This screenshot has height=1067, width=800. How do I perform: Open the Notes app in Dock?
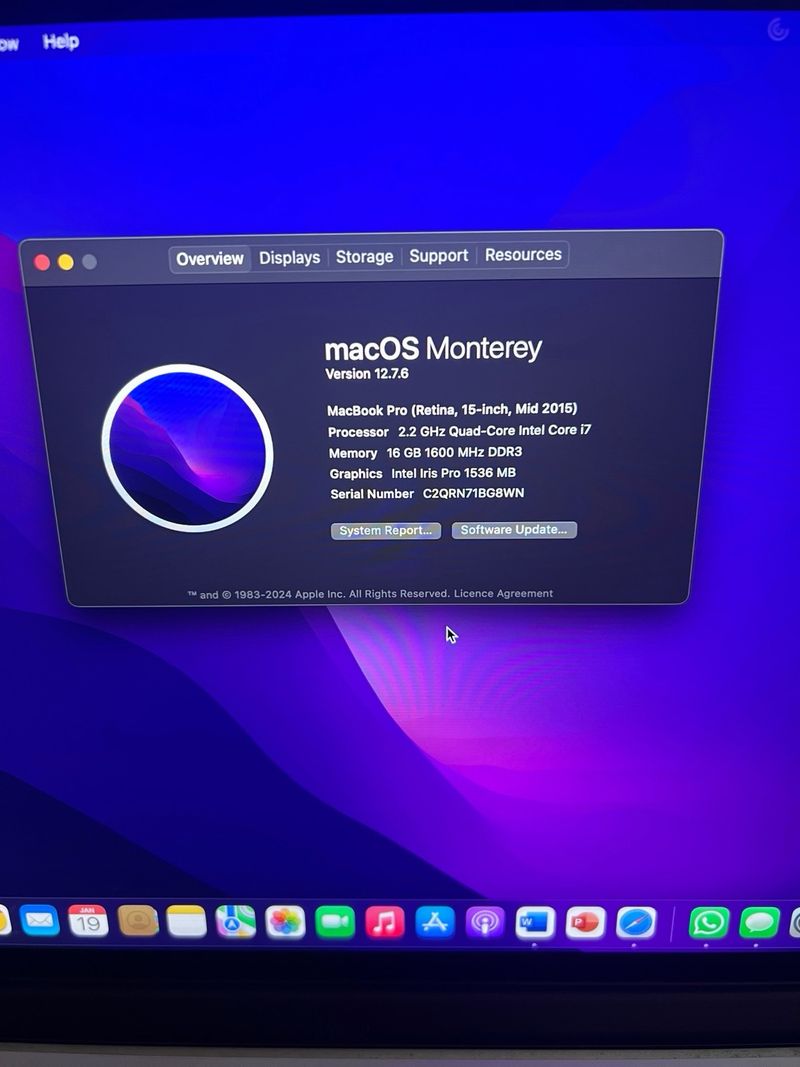click(x=186, y=921)
